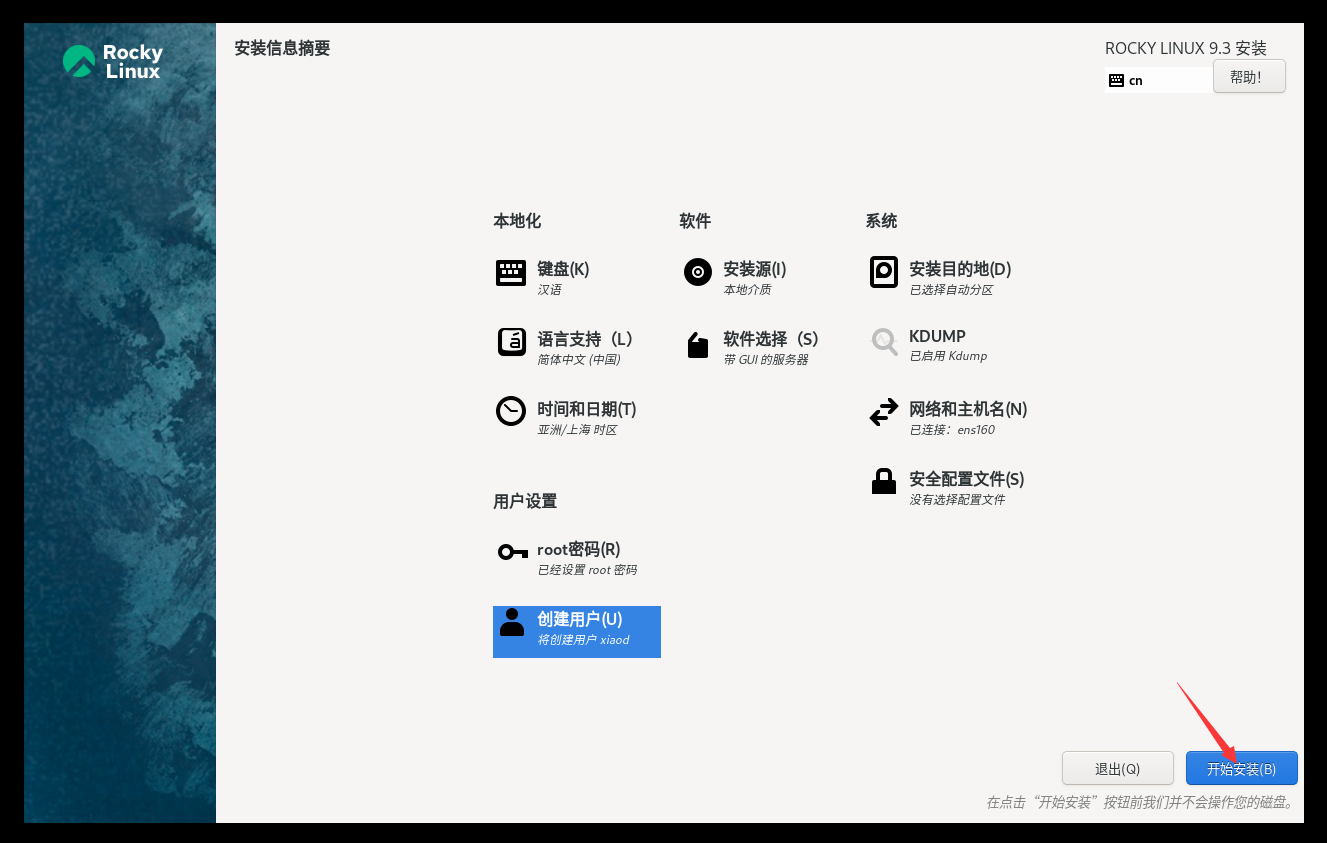Click the 将创建用户 xiaod status text
The height and width of the screenshot is (843, 1327).
click(x=584, y=640)
